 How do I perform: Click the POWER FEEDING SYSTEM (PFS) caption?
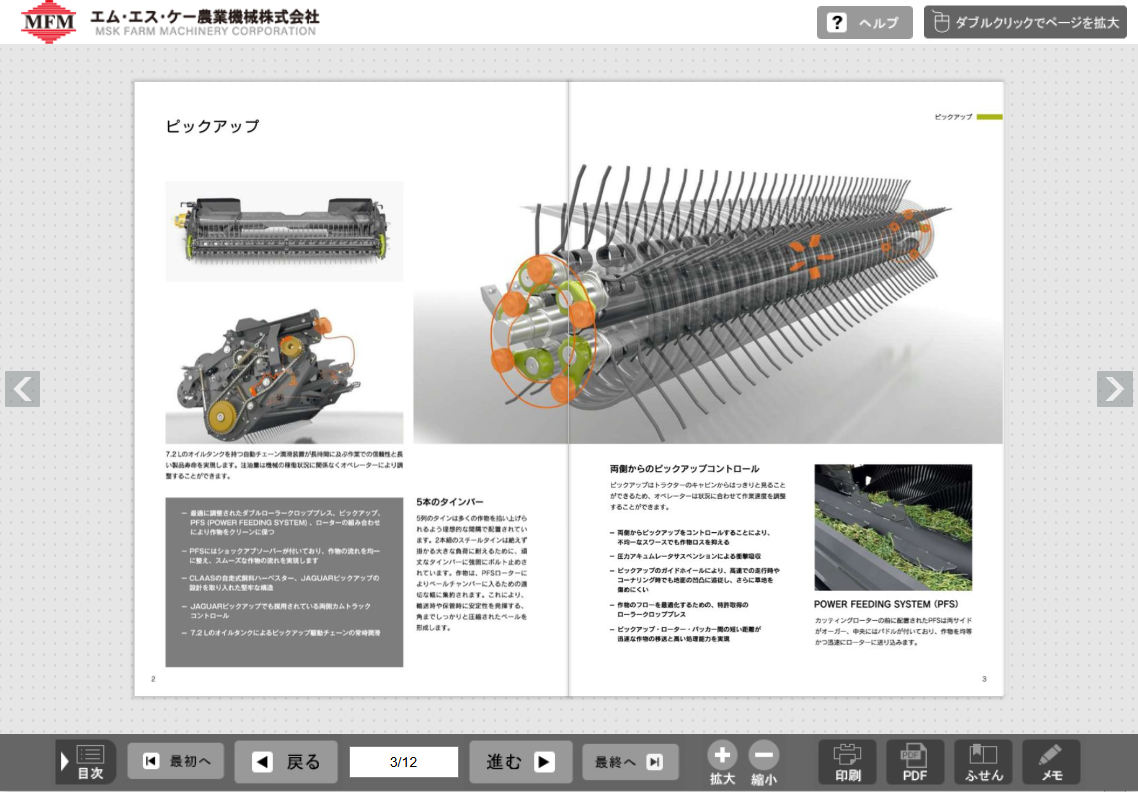coord(885,604)
